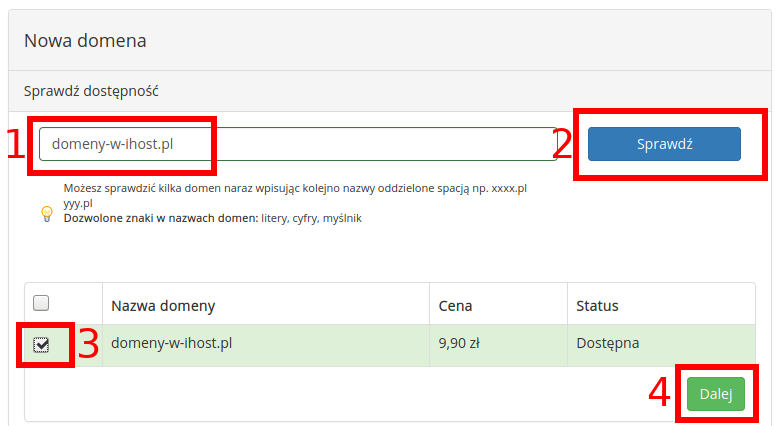Select the Status column header

point(597,306)
